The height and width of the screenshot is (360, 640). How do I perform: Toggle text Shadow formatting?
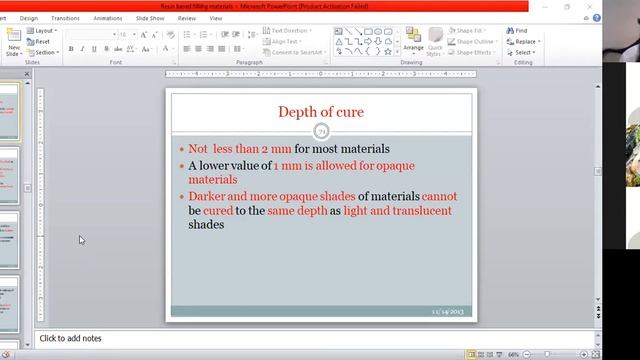point(107,49)
